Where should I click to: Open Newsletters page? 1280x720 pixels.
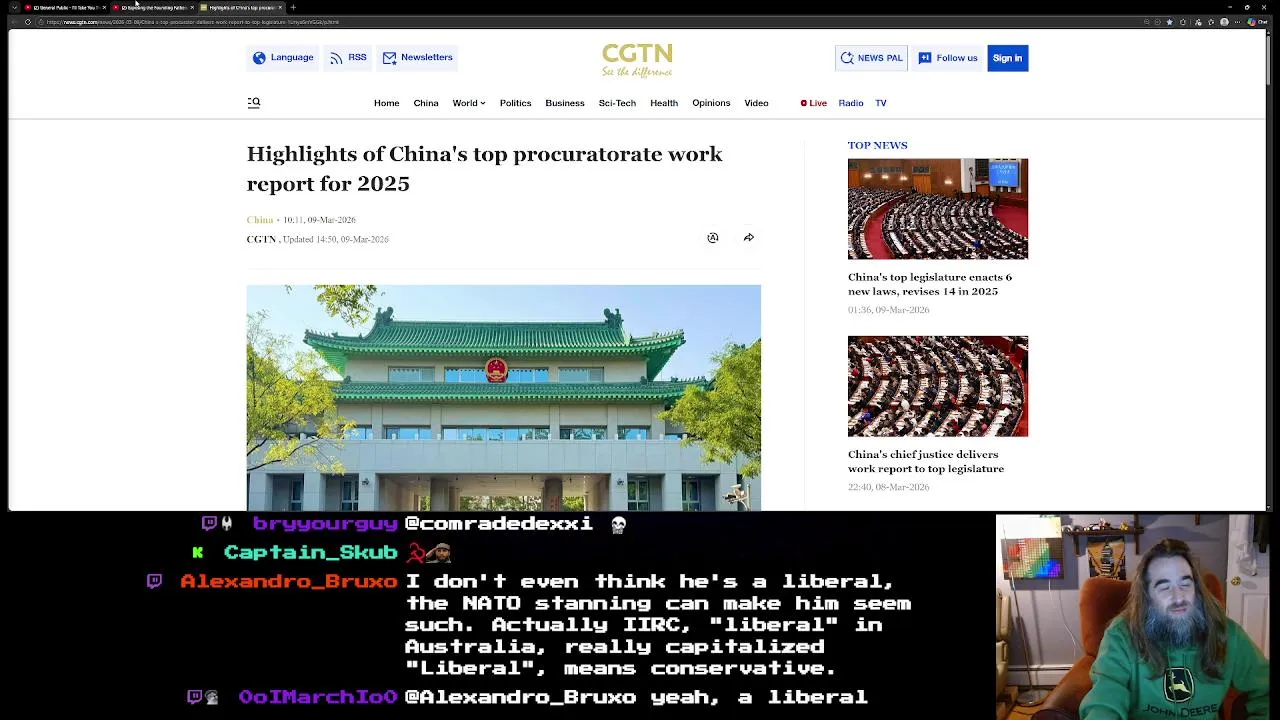pyautogui.click(x=417, y=57)
